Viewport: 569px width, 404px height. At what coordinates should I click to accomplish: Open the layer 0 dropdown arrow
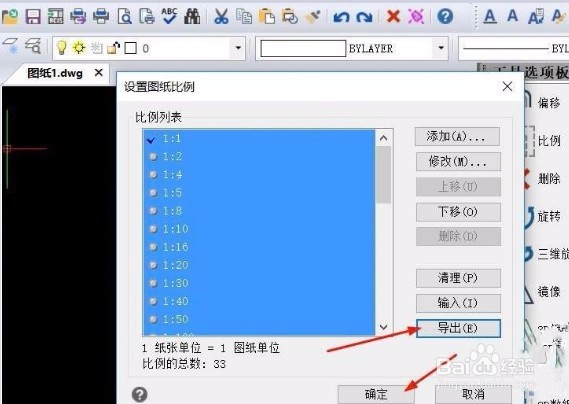[238, 48]
